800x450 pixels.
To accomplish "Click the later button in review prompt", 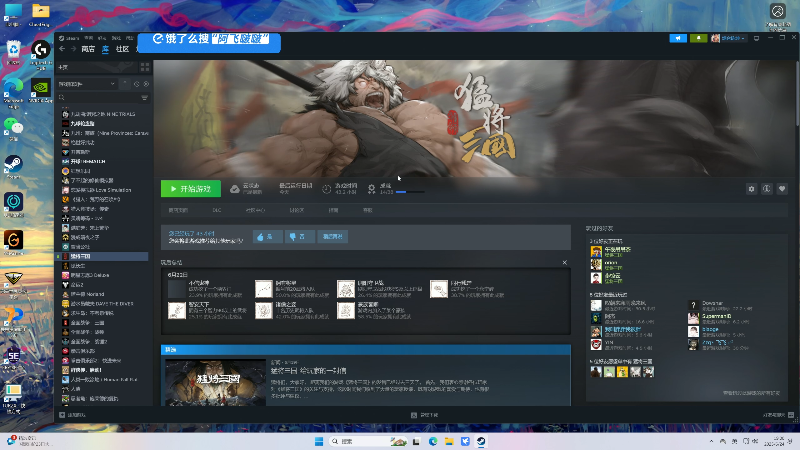I will 333,237.
